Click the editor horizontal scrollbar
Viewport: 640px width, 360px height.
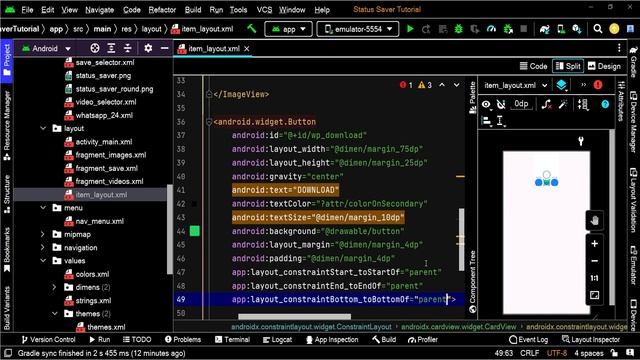tap(294, 316)
